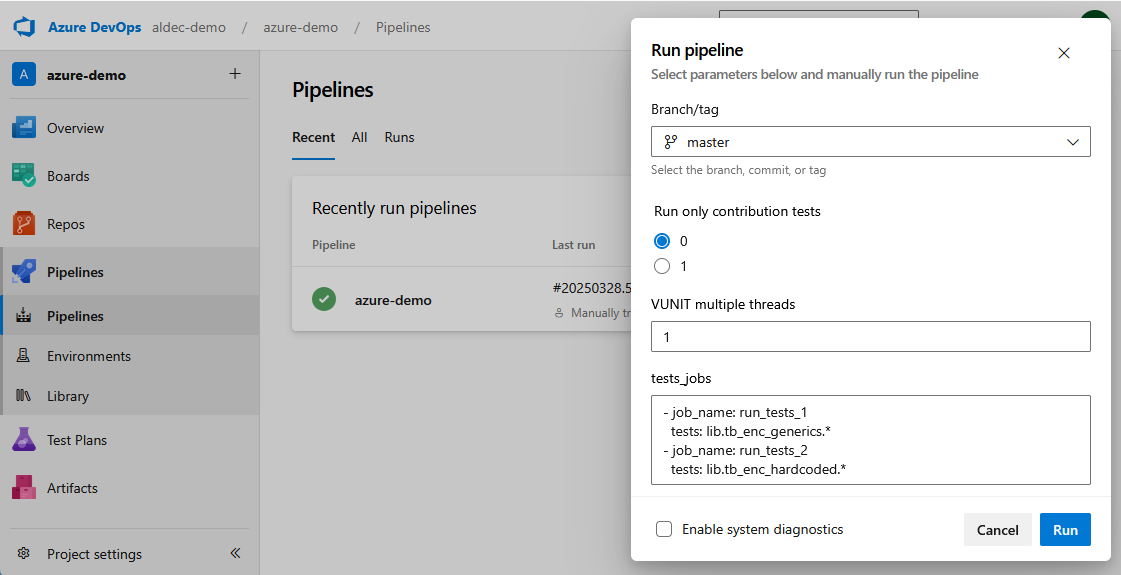
Task: Click inside the tests_jobs text area
Action: (x=871, y=440)
